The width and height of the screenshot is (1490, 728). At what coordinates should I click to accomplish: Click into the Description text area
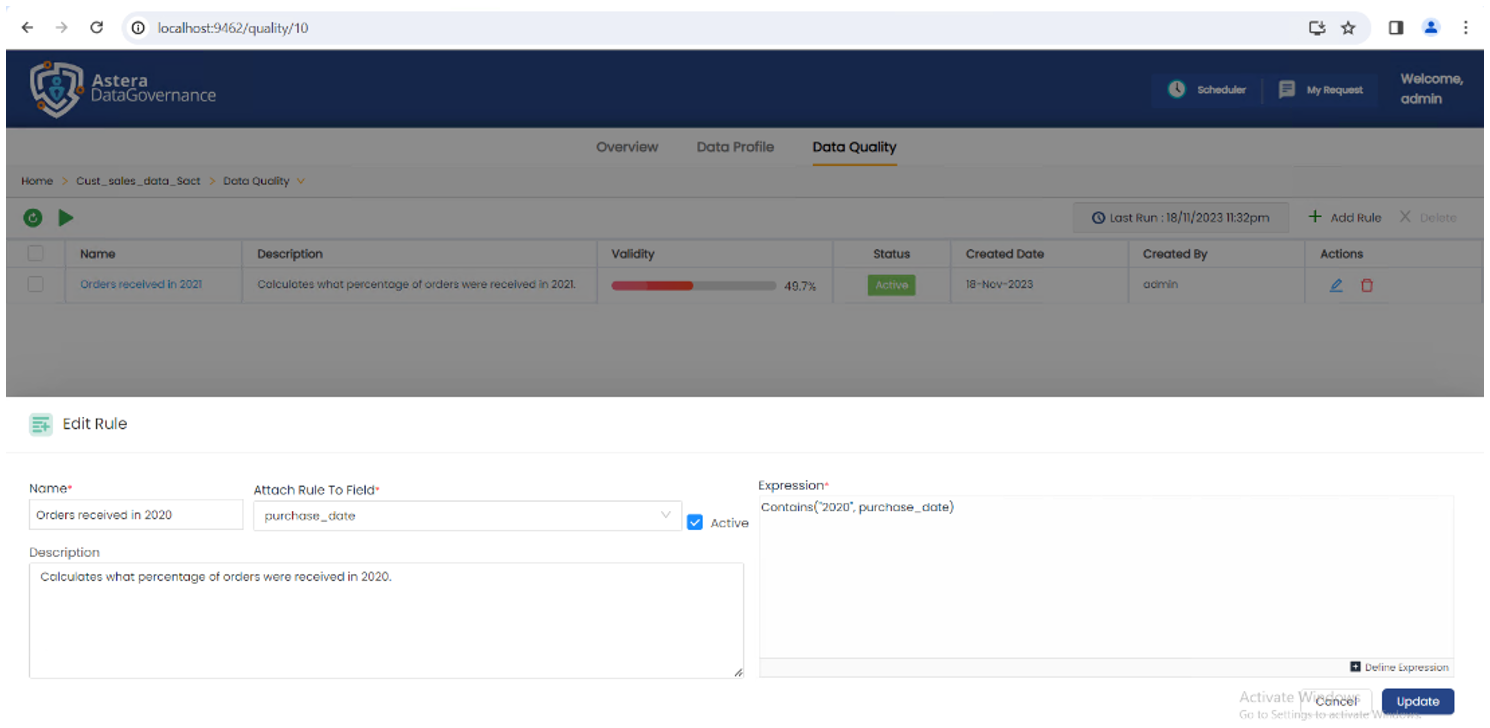coord(386,620)
